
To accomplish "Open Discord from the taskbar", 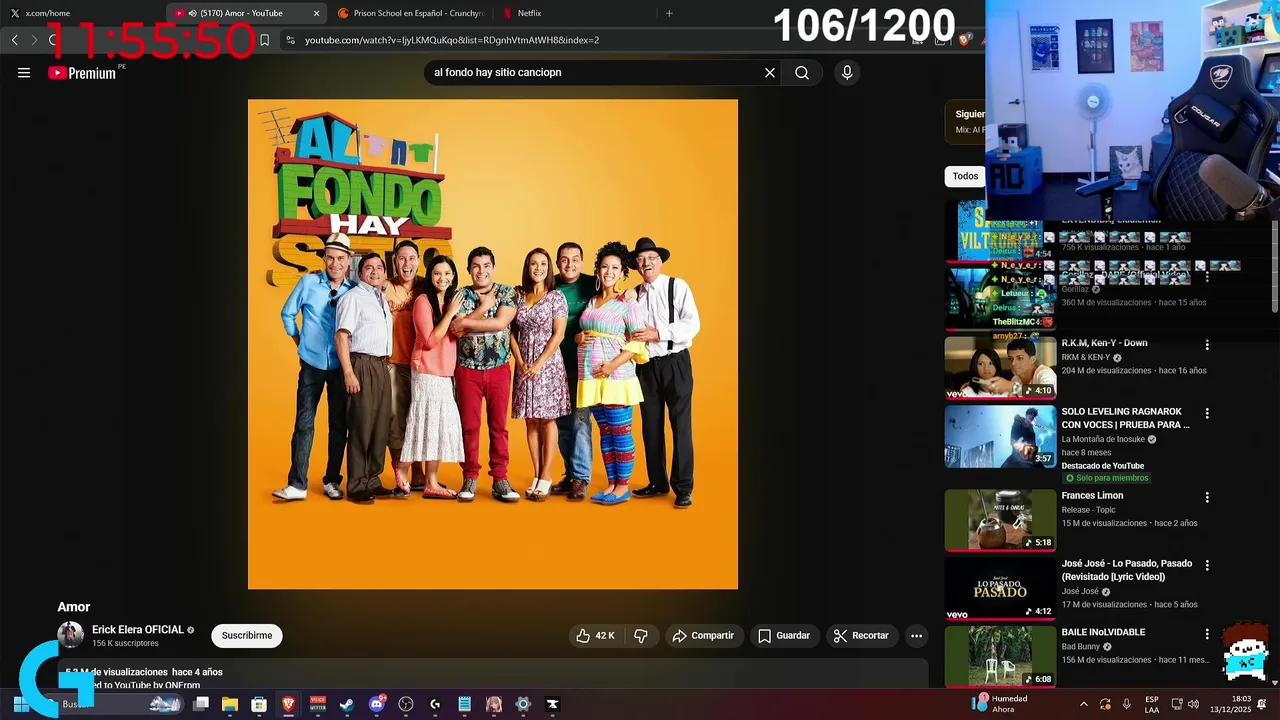I will tap(377, 704).
